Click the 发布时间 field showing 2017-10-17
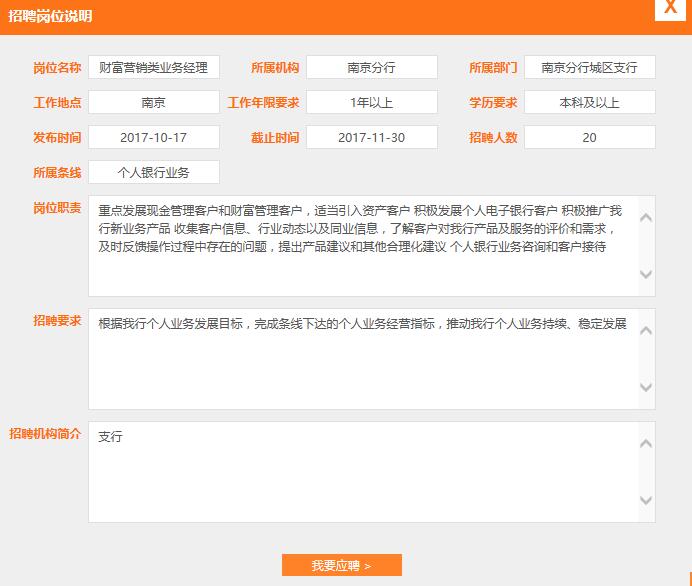692x586 pixels. (x=153, y=137)
